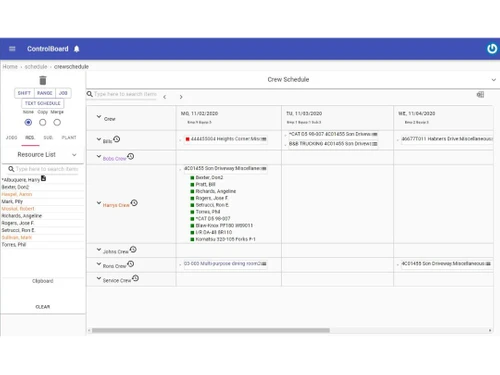Viewport: 500px width, 375px height.
Task: Click the TU 11/03/2020 column header
Action: point(304,114)
